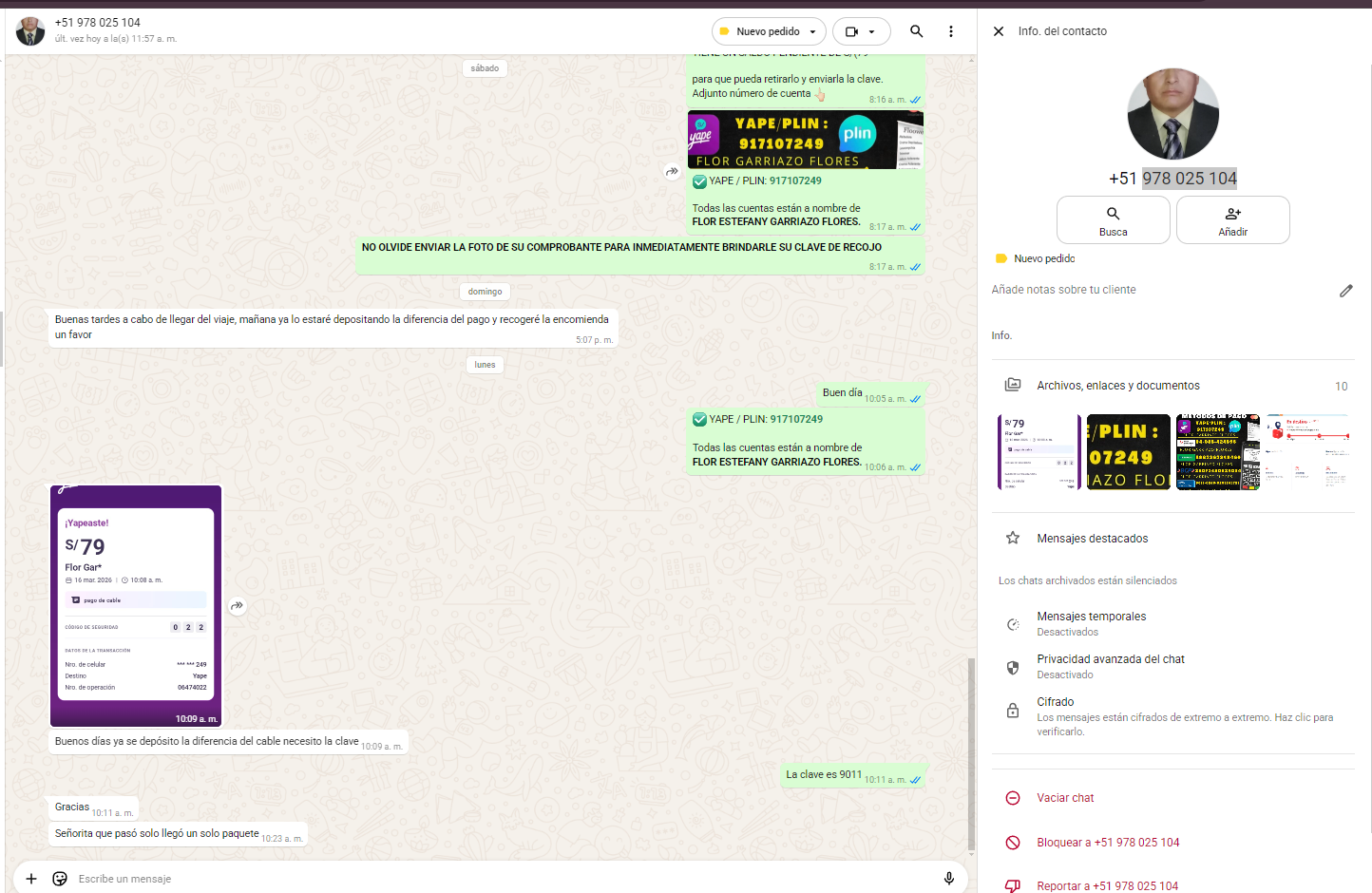Click the search magnifier icon in chat header
The height and width of the screenshot is (893, 1372).
click(x=916, y=31)
